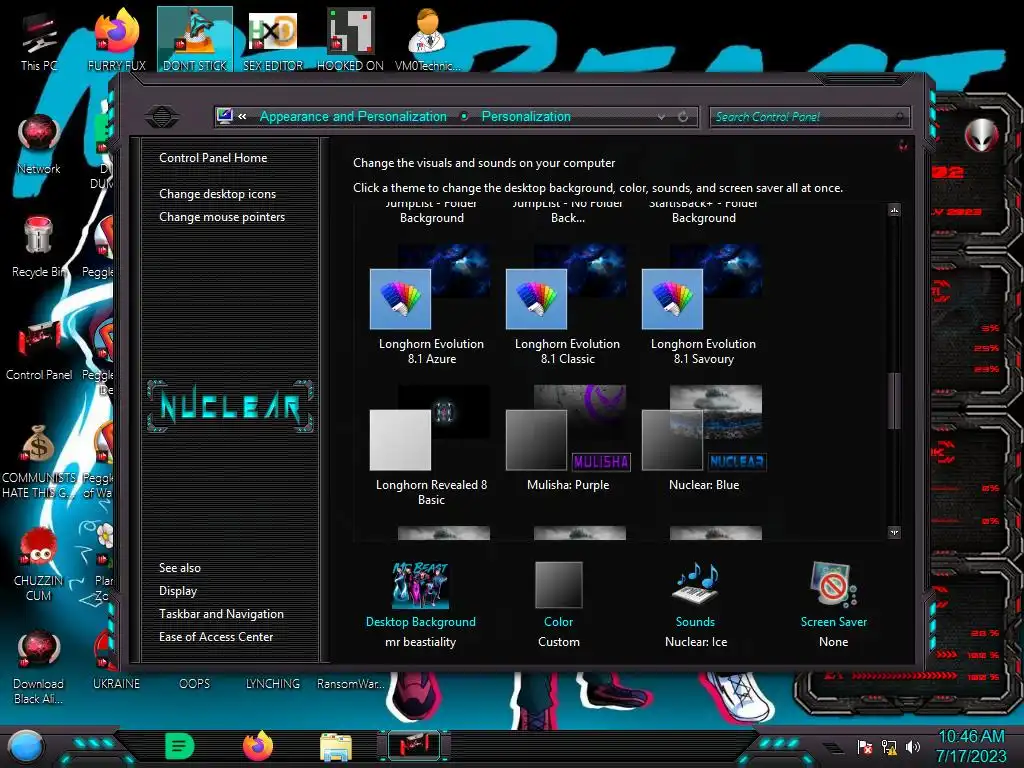Click the theme list scroll up arrow
Viewport: 1024px width, 768px height.
click(894, 210)
